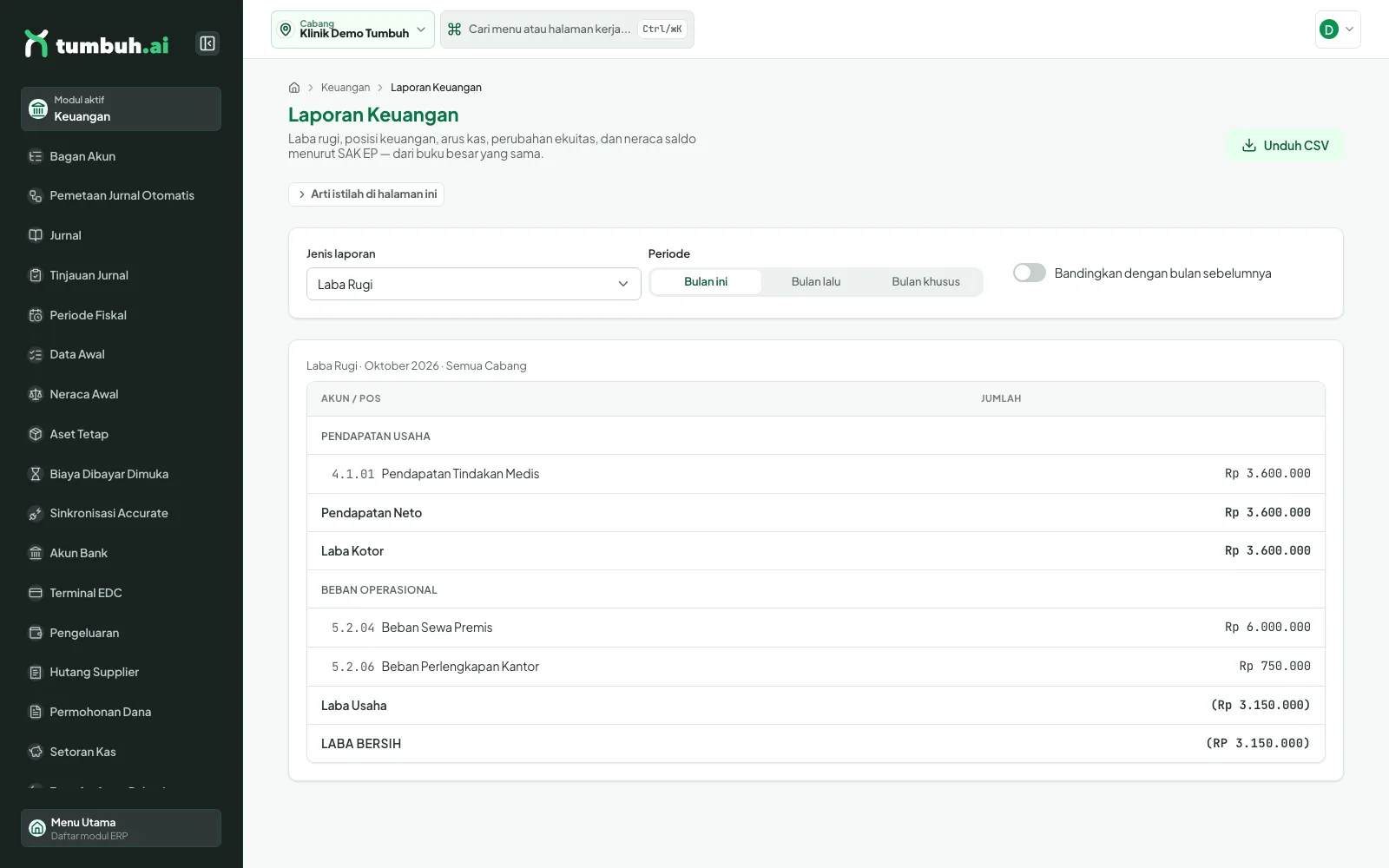This screenshot has width=1389, height=868.
Task: Click the Pemetaan Jurnal Otomatis icon
Action: point(36,196)
